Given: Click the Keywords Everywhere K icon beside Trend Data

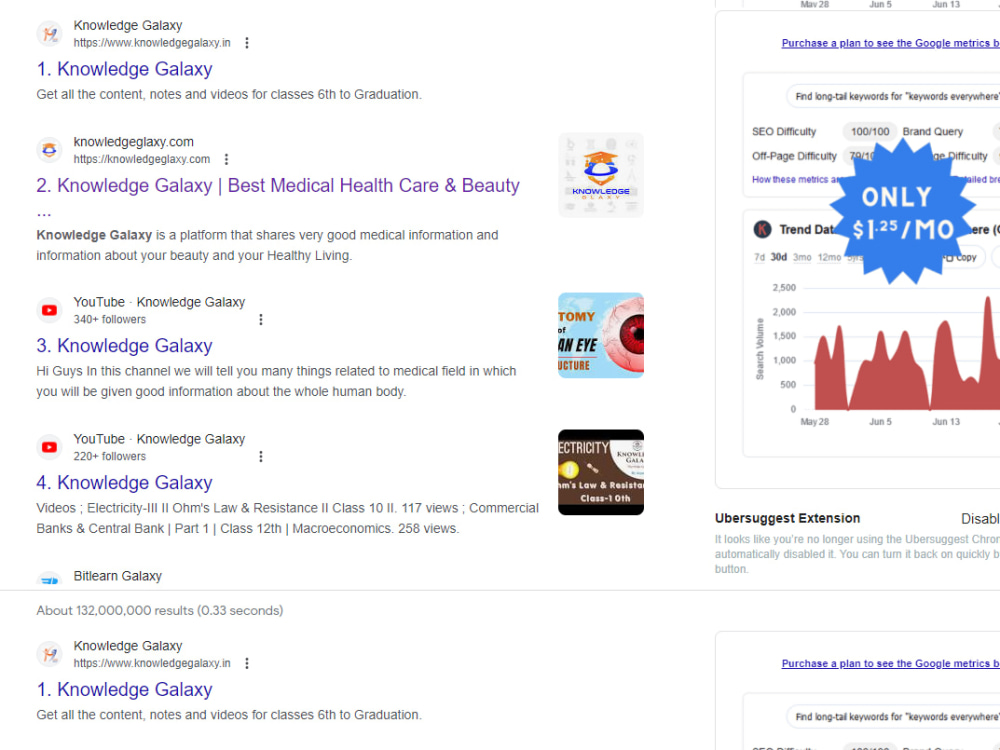Looking at the screenshot, I should pos(762,230).
